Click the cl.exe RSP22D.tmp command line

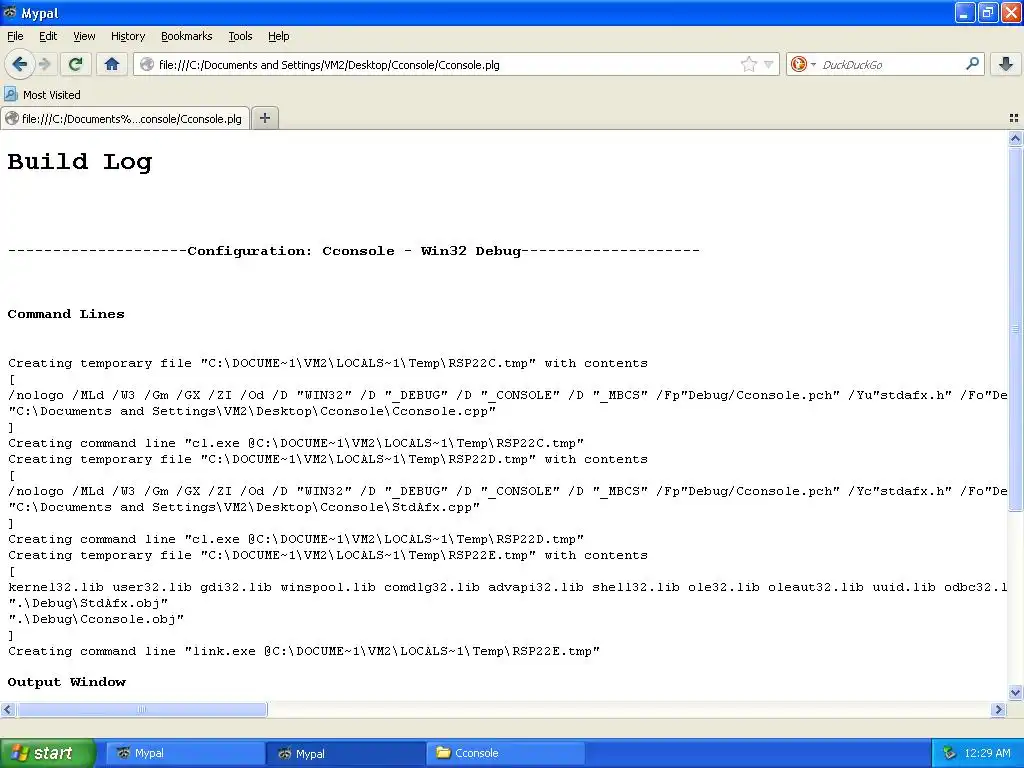296,539
